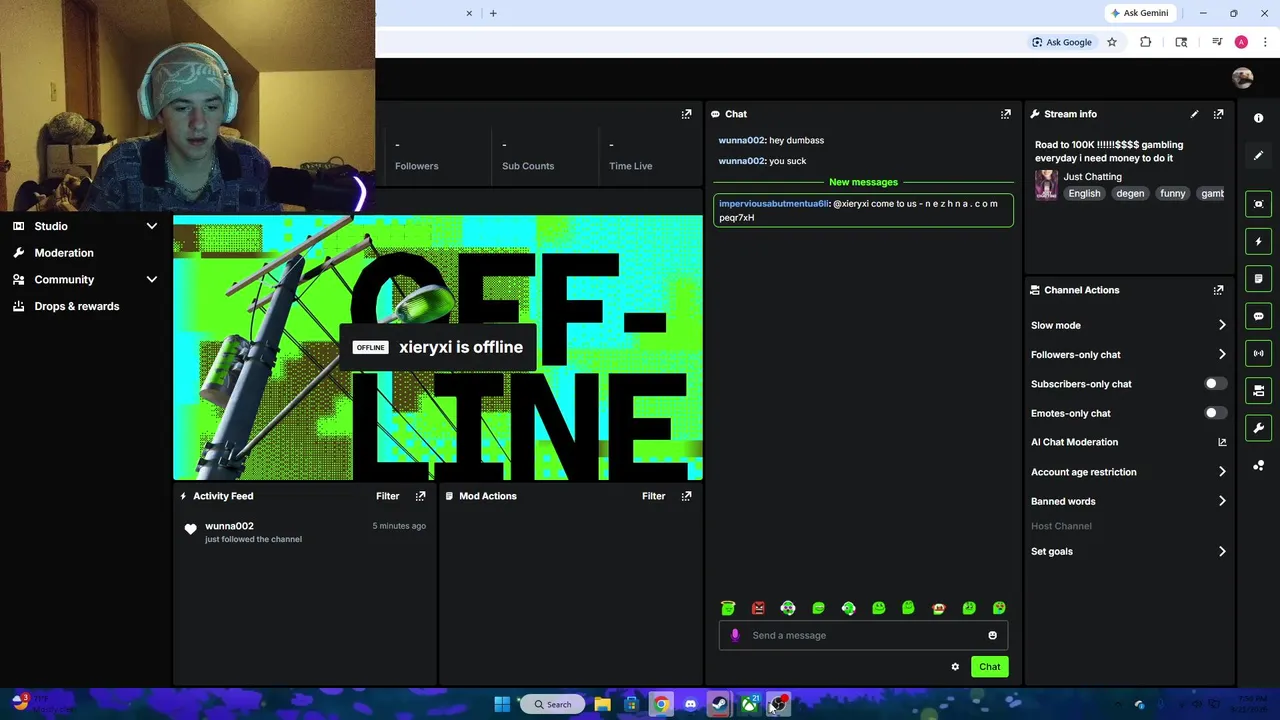
Task: Open Account age restriction options
Action: tap(1128, 472)
